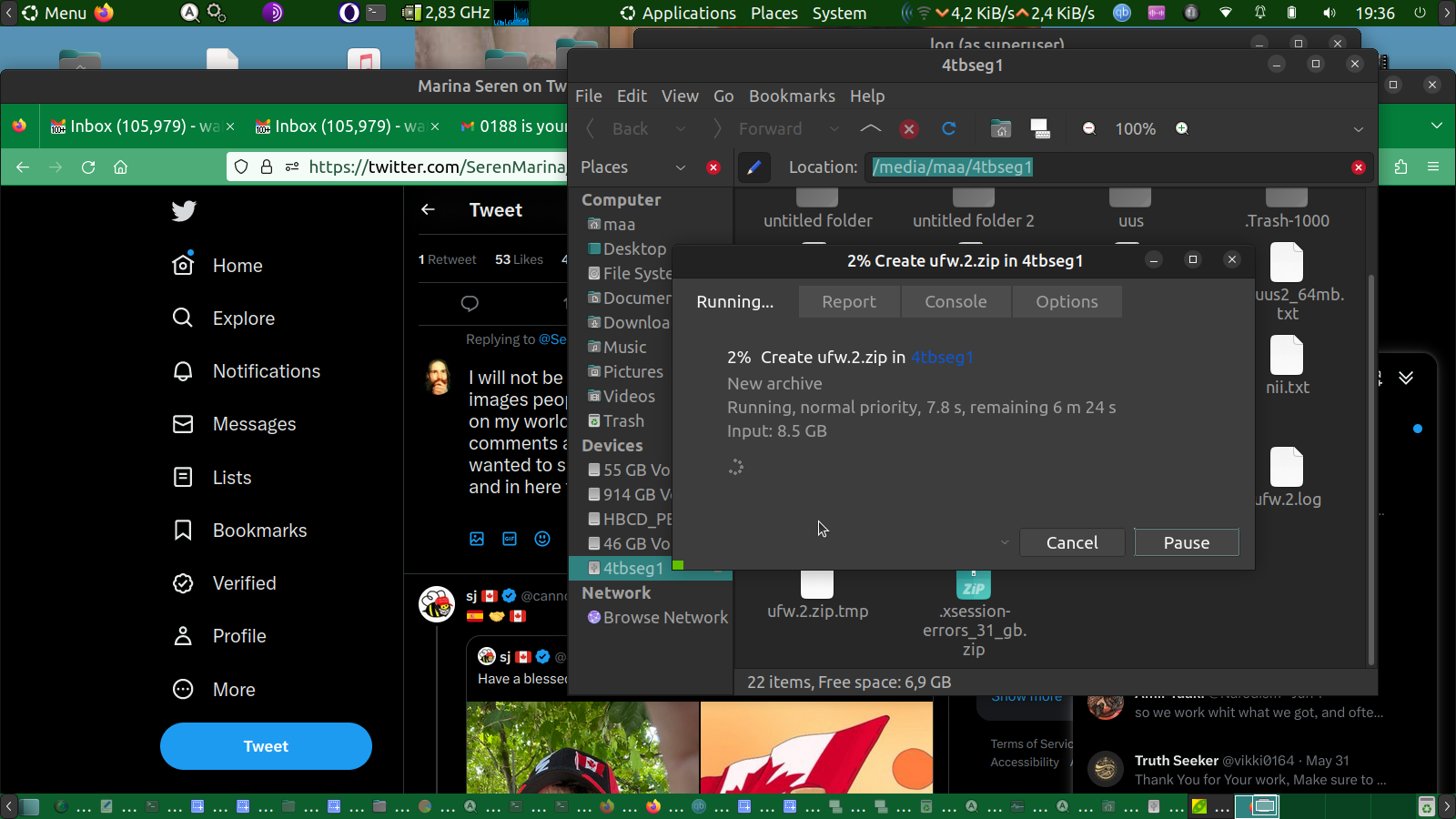Screen dimensions: 1456x819
Task: Open the Help menu in the file manager
Action: tap(867, 96)
